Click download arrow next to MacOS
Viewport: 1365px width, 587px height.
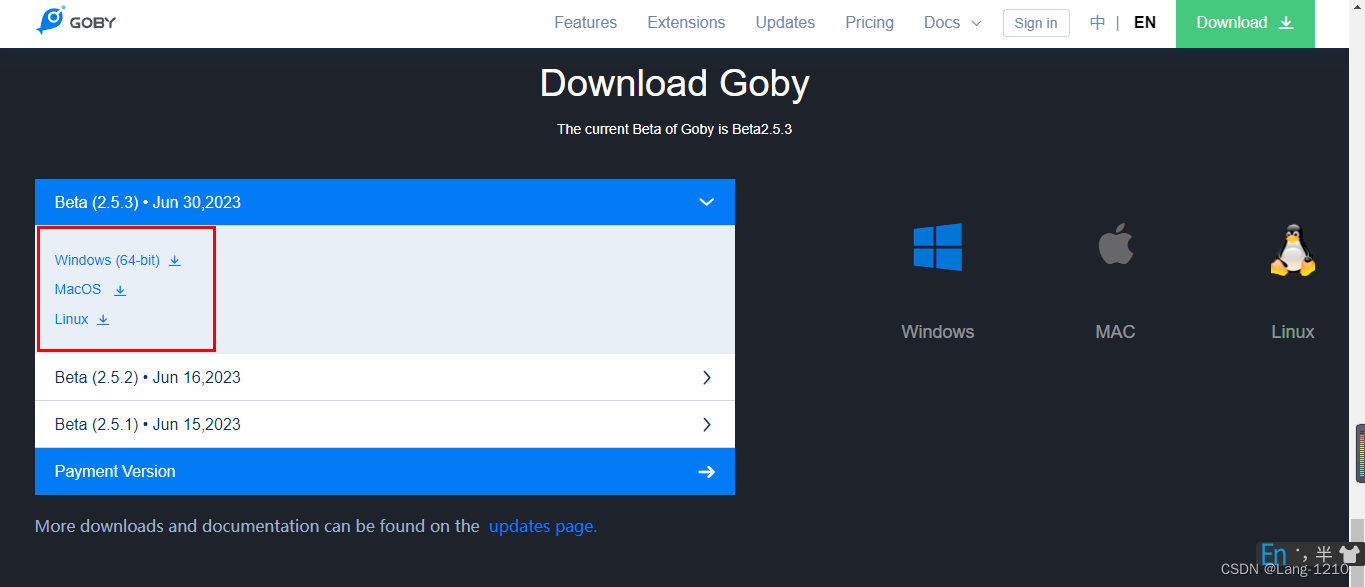[120, 290]
